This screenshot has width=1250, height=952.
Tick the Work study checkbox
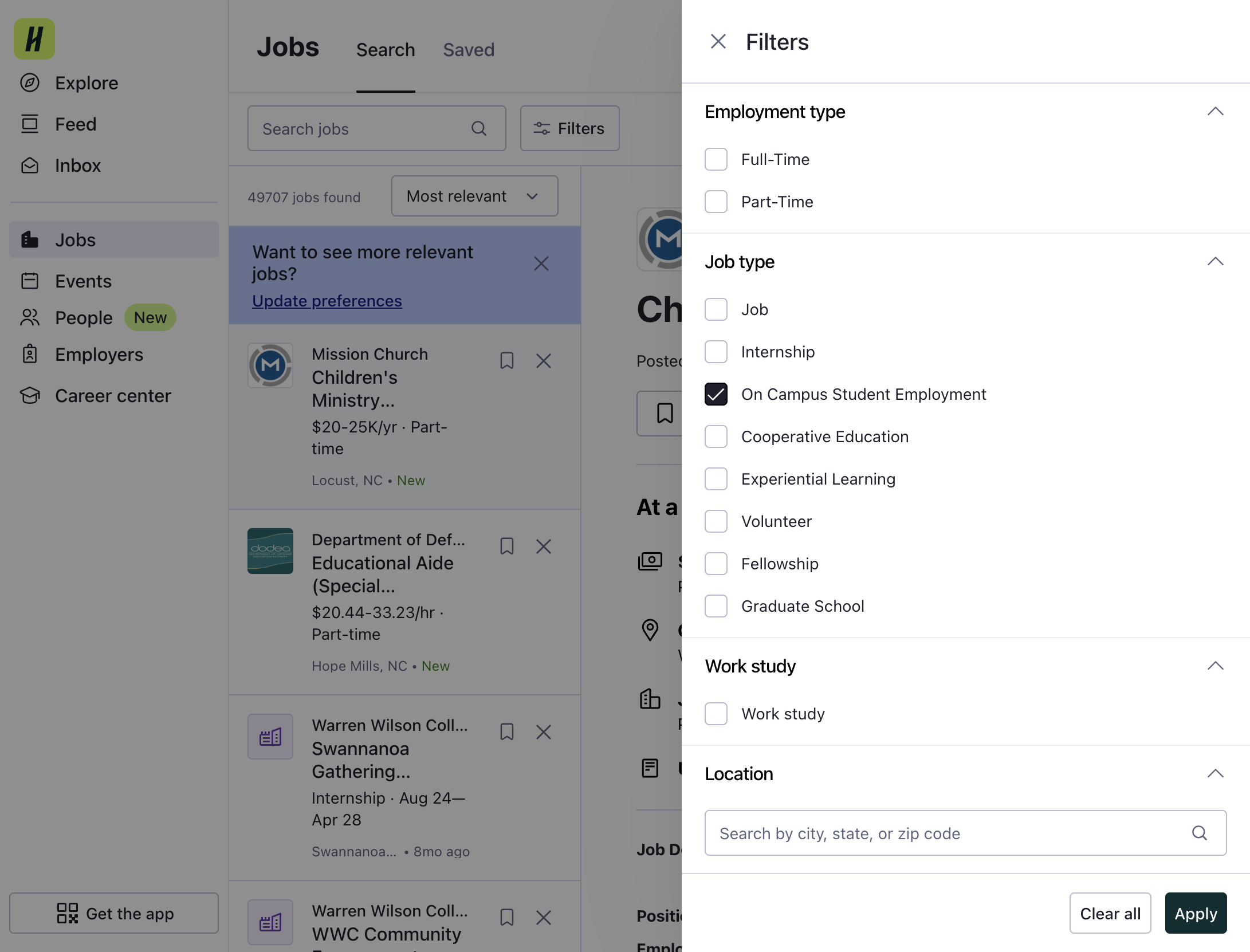tap(716, 714)
